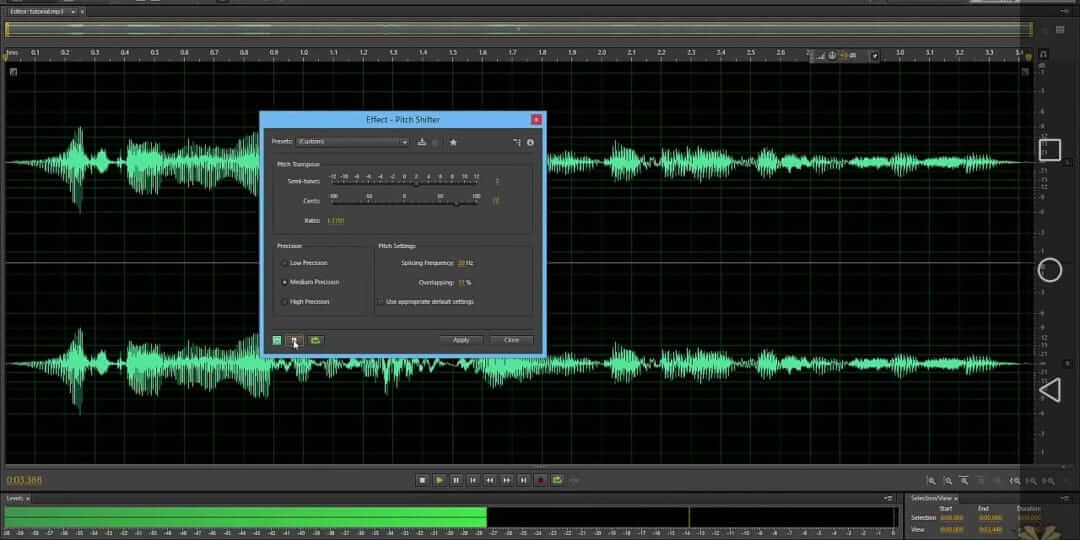Edit the Selection End time field
Viewport: 1080px width, 540px height.
click(990, 518)
